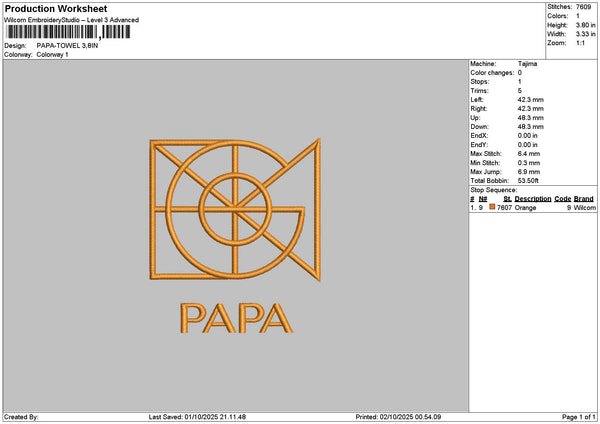Click the Production Worksheet title
This screenshot has height=424, width=600.
click(x=56, y=8)
